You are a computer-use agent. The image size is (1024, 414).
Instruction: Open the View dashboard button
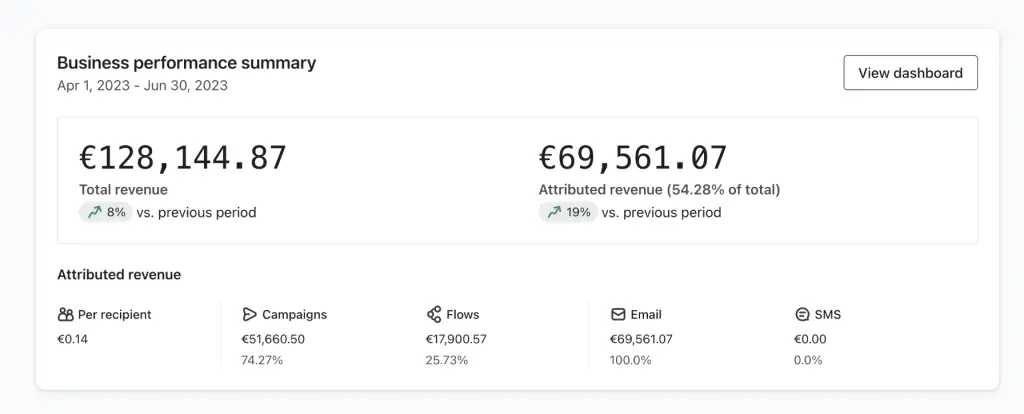pos(910,72)
